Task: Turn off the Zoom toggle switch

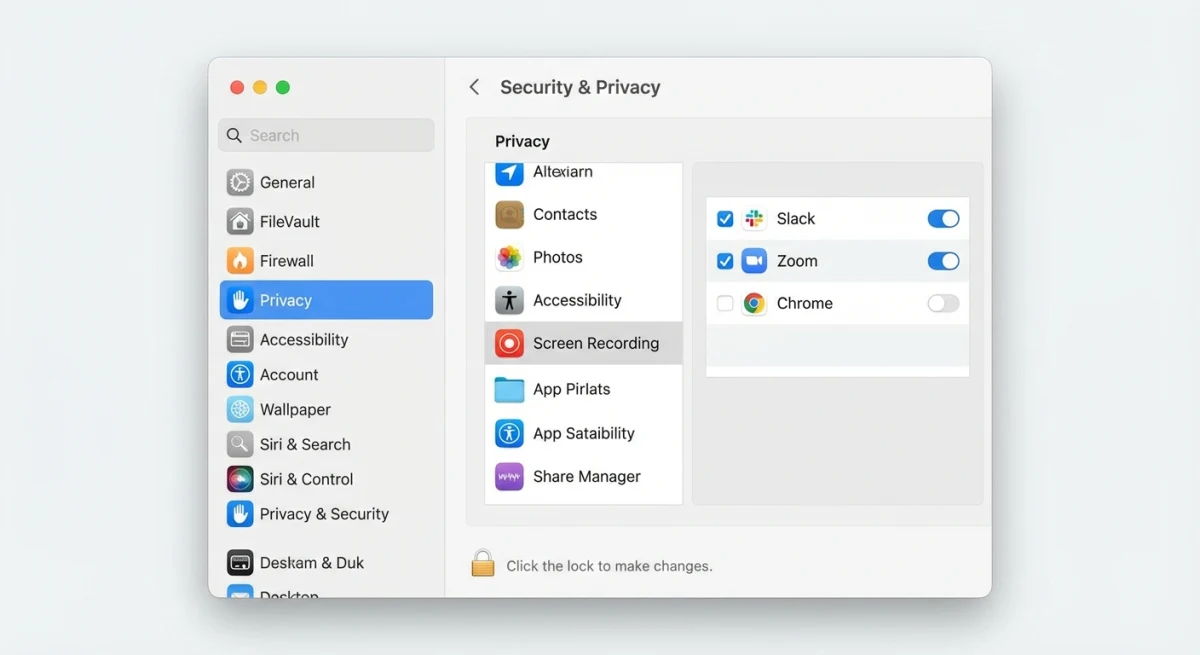Action: pos(943,261)
